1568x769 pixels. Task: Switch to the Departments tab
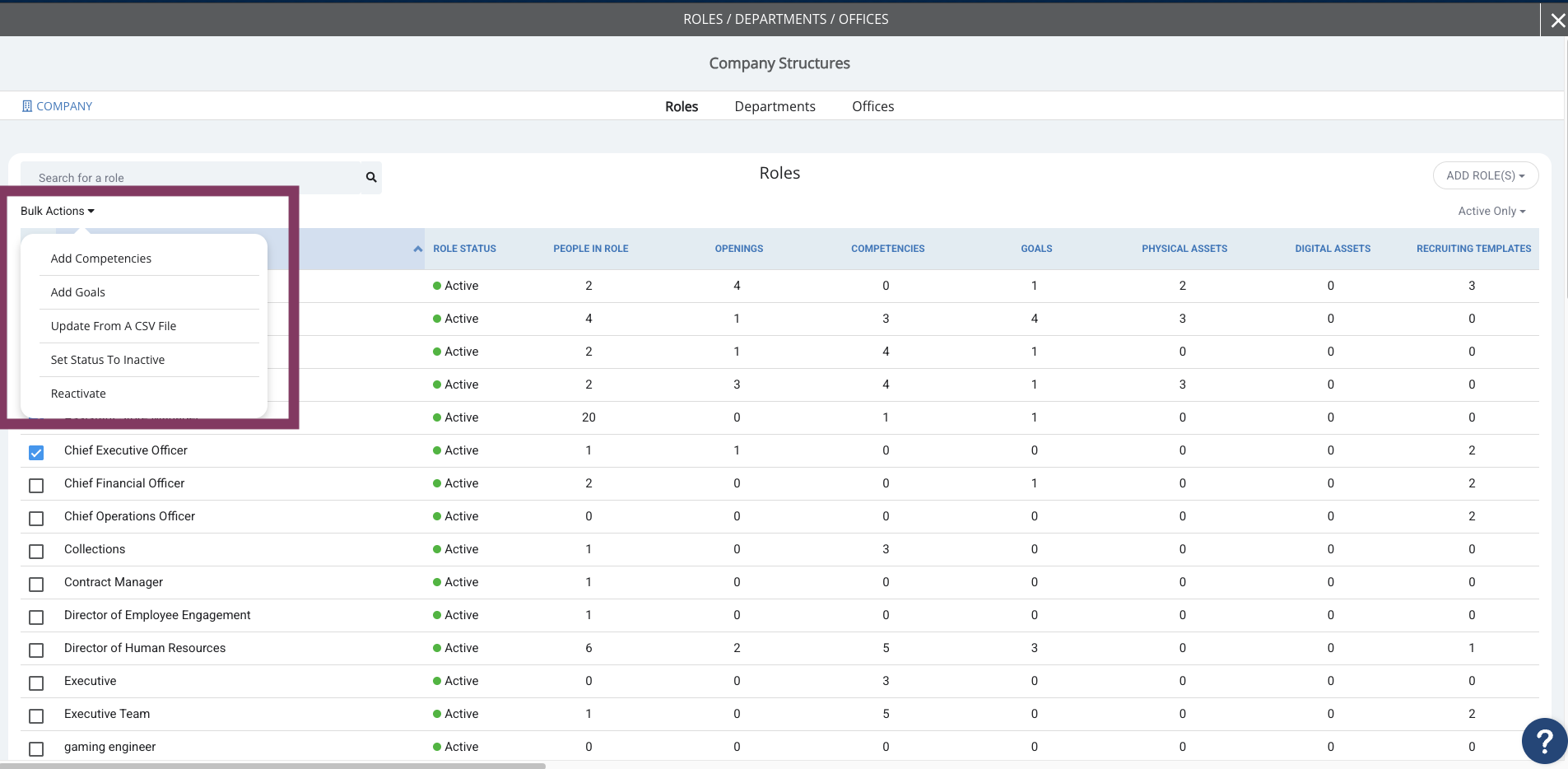click(x=775, y=106)
